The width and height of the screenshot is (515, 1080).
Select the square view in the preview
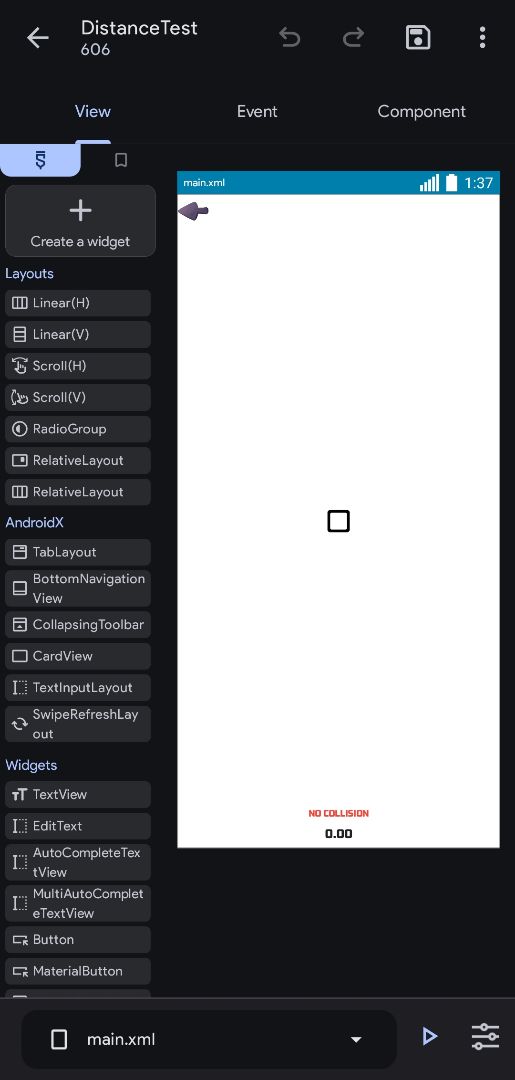[x=338, y=521]
